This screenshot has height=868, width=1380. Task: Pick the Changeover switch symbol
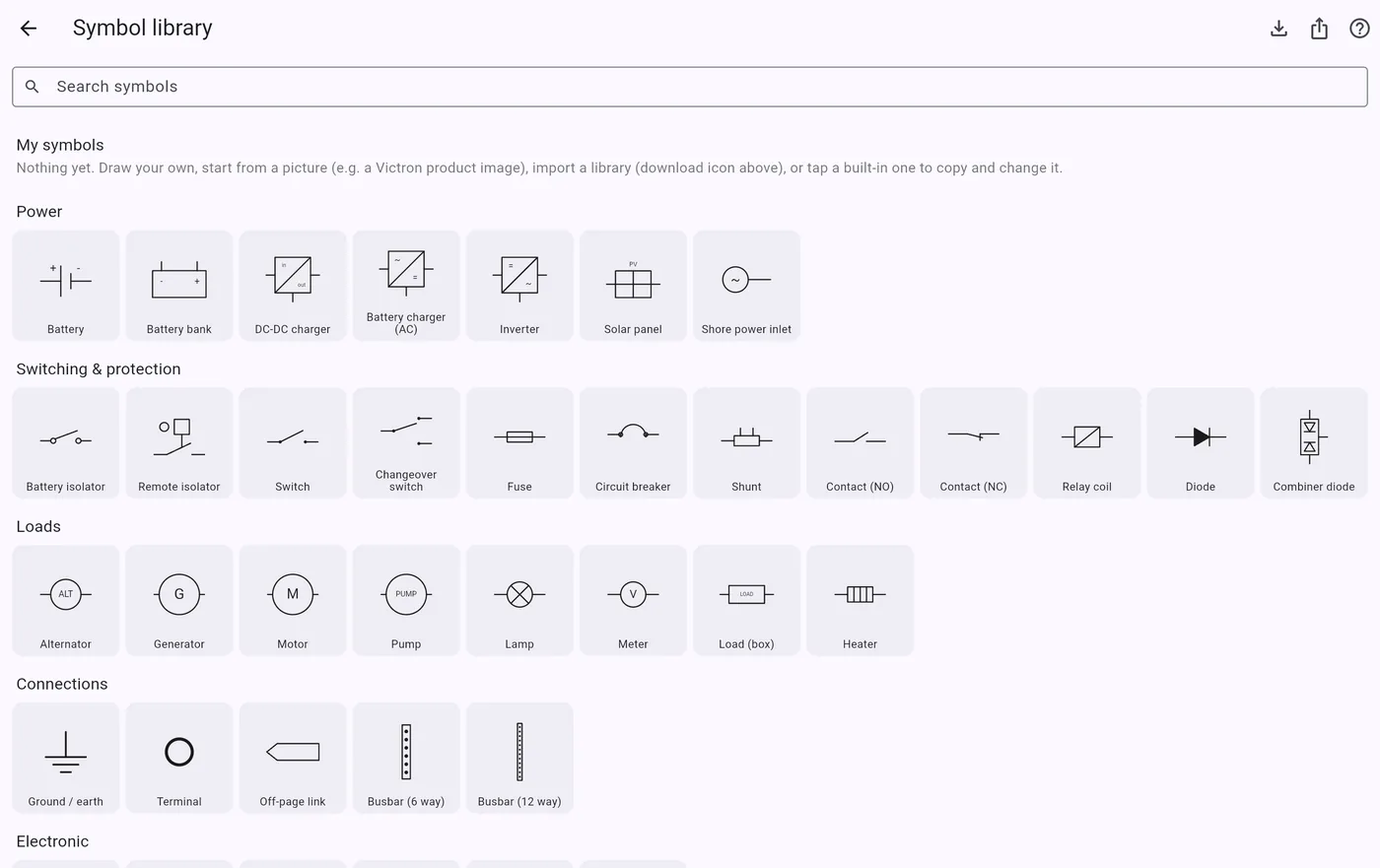[x=406, y=443]
